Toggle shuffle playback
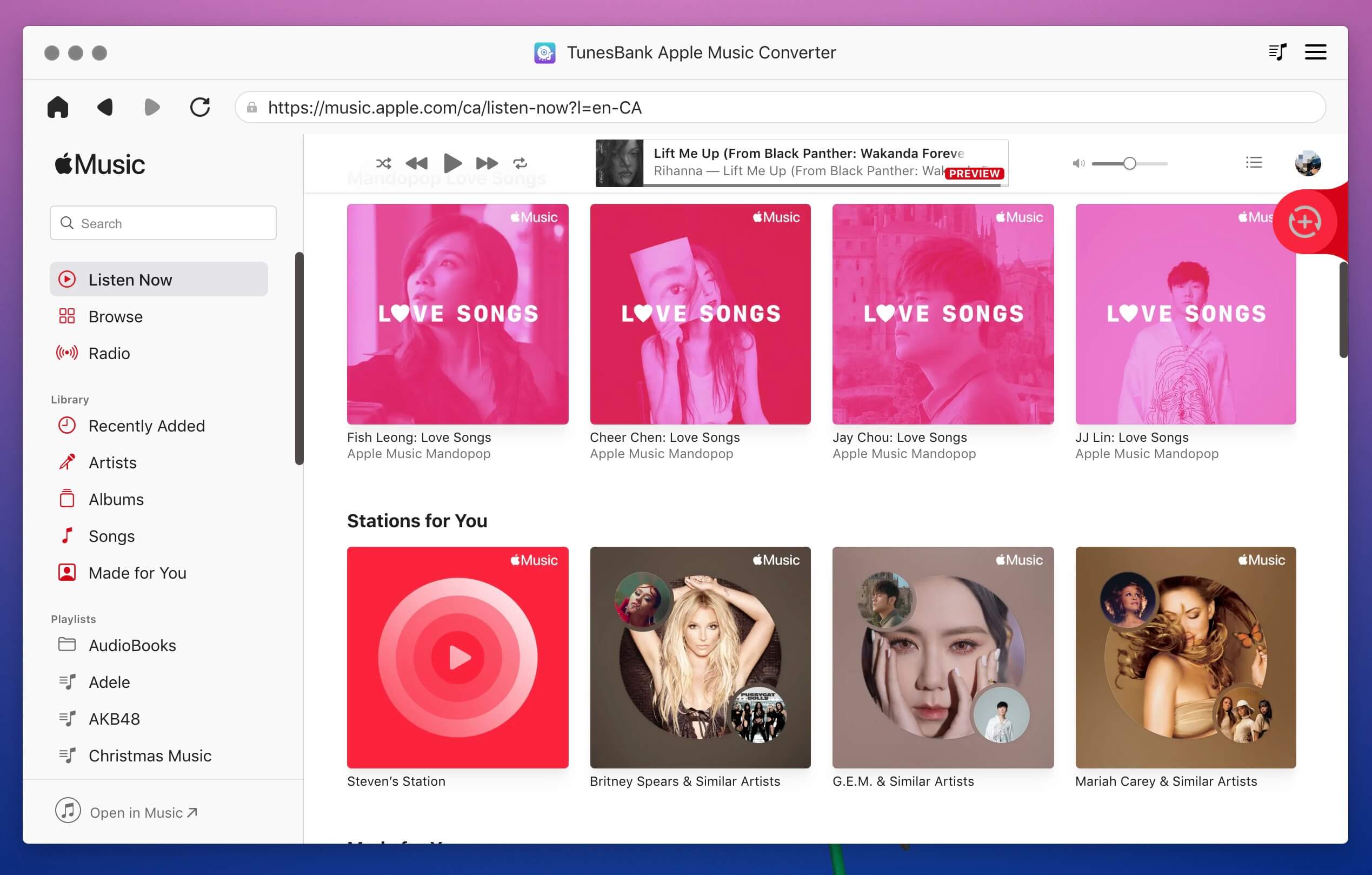Screen dimensions: 1372x875 click(x=383, y=164)
